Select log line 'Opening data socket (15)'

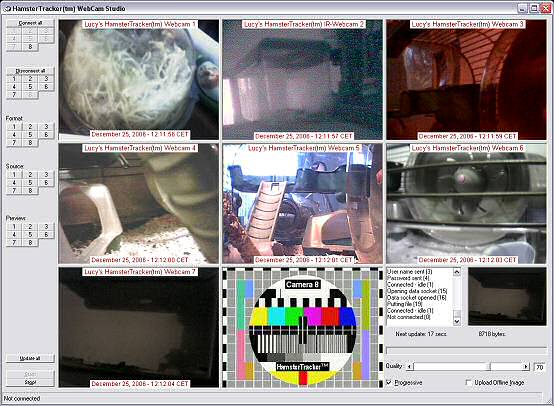(417, 291)
